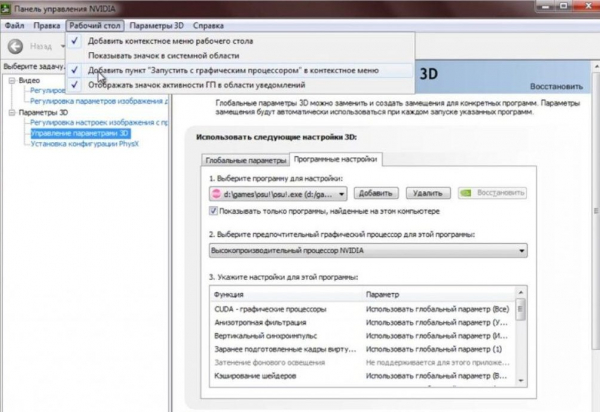Click the NVIDIA icon on Восстановить button

point(466,193)
